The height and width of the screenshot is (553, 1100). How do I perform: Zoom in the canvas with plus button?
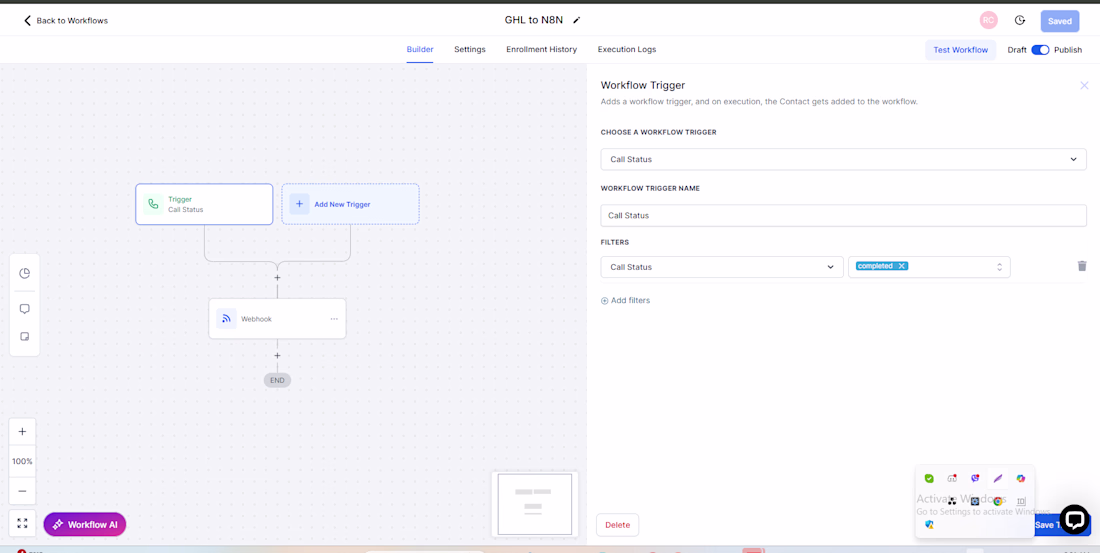tap(22, 432)
